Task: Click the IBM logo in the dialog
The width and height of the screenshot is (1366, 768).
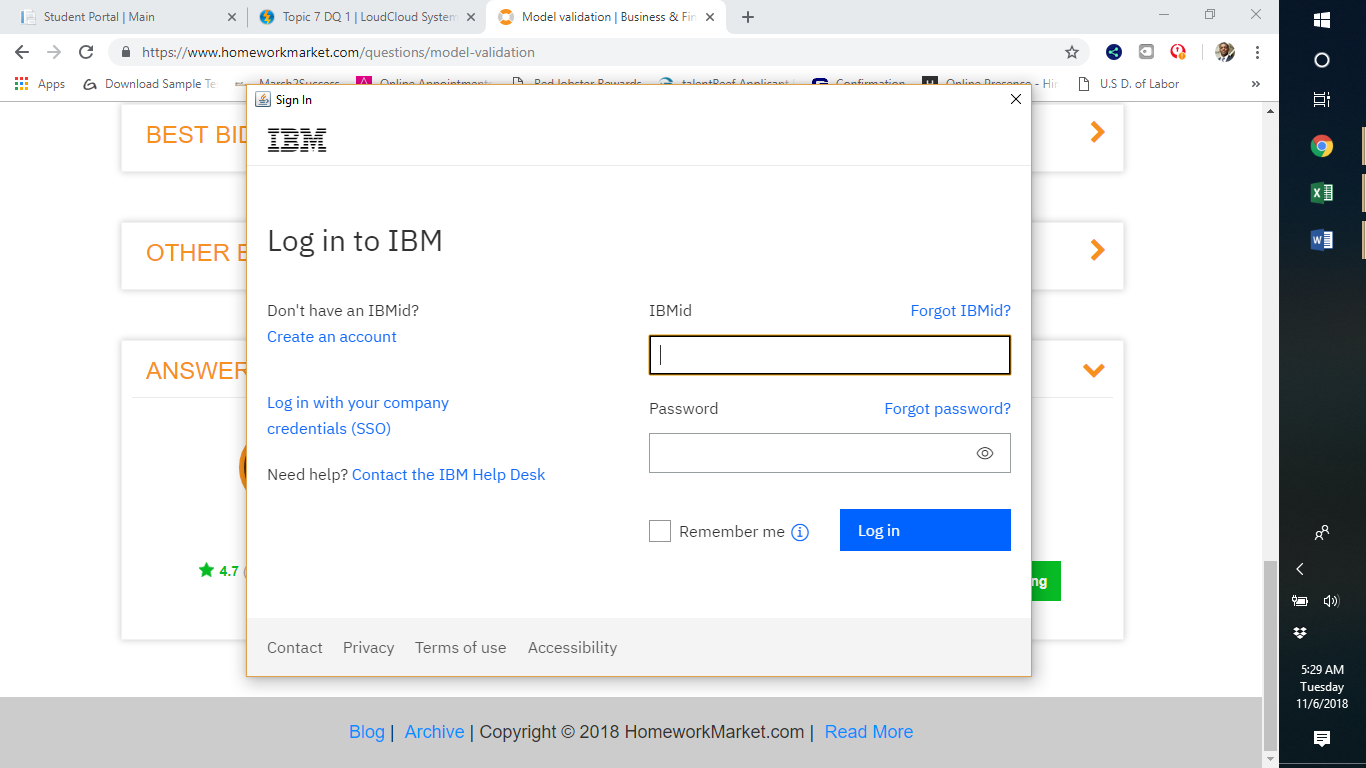Action: tap(297, 140)
